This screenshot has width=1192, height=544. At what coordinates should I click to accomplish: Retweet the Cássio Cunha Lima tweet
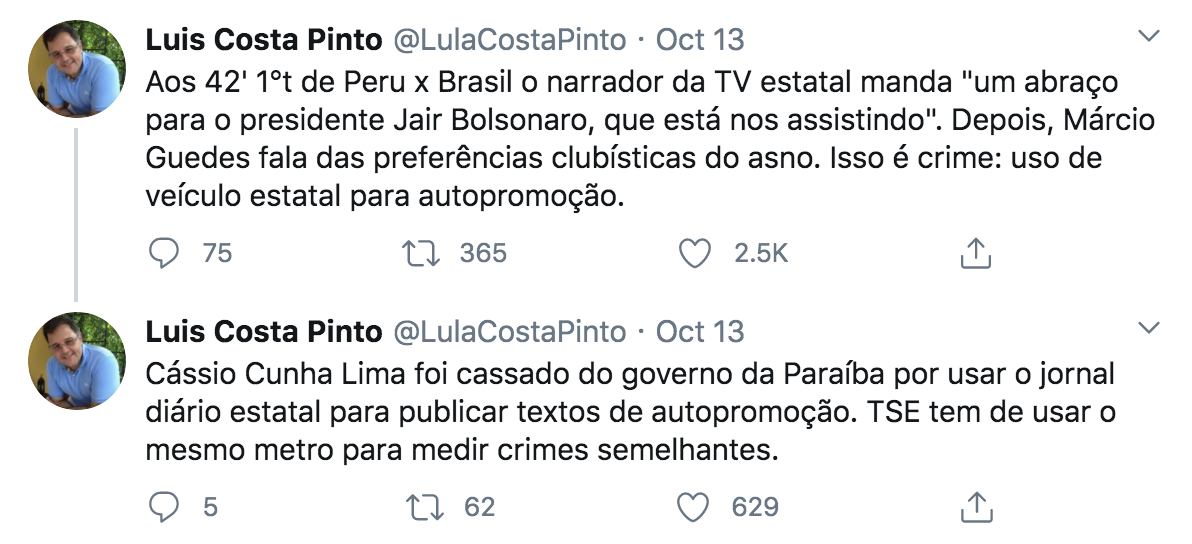(425, 508)
